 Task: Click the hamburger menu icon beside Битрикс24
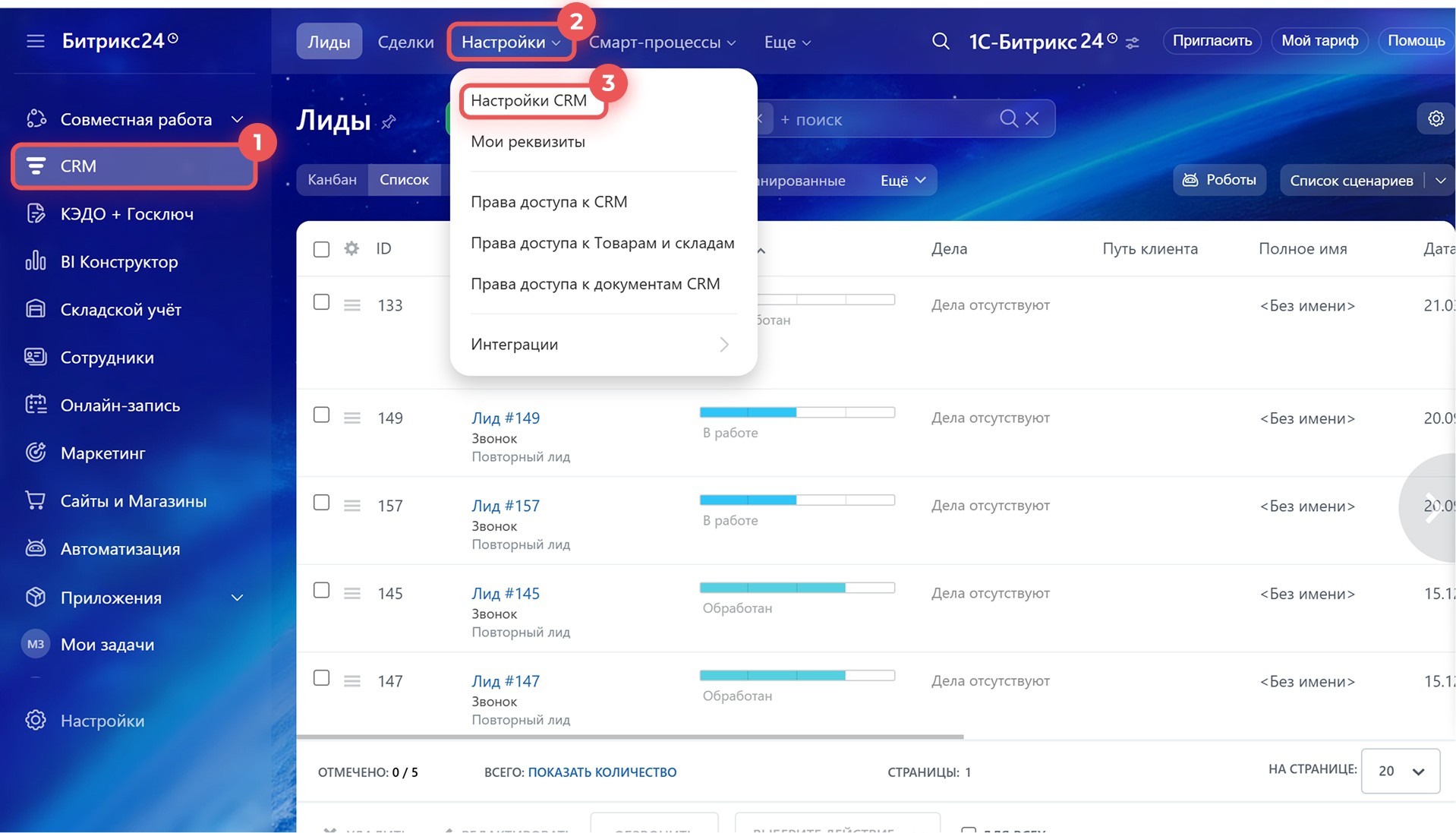pos(36,41)
